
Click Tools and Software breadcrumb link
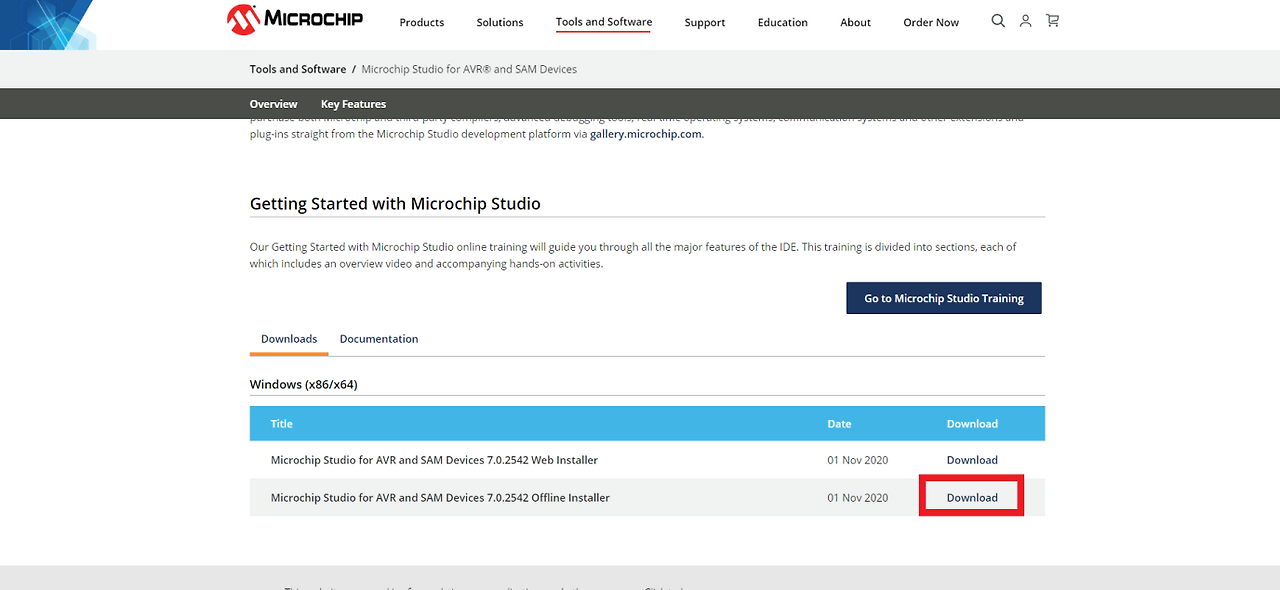pyautogui.click(x=297, y=69)
